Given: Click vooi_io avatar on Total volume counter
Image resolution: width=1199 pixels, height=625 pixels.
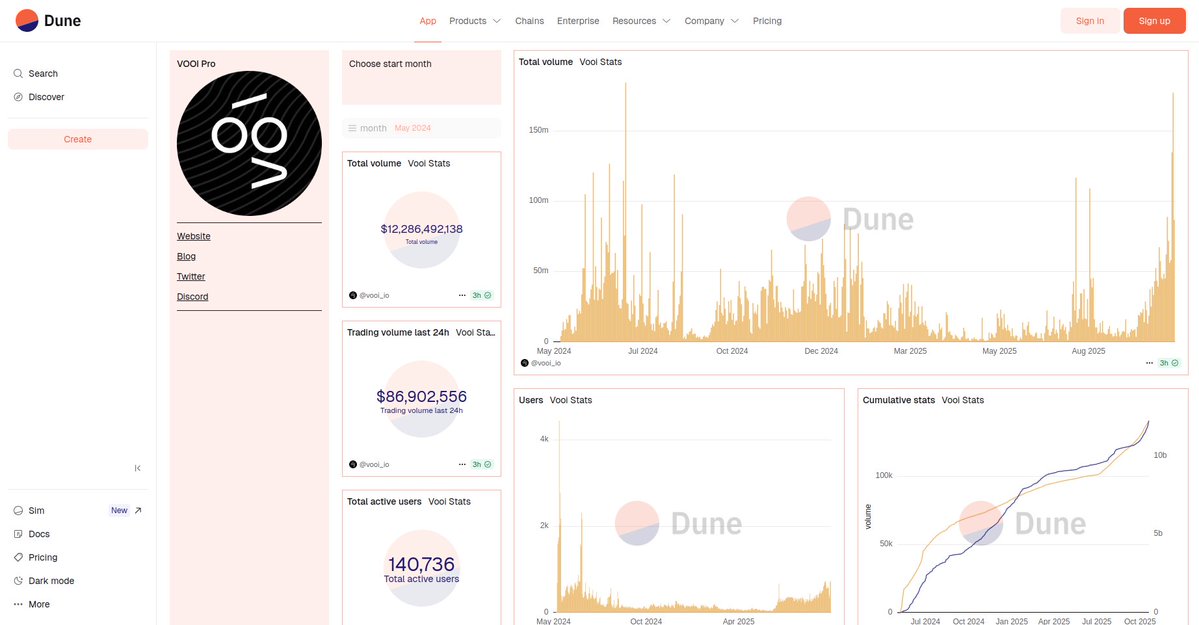Looking at the screenshot, I should pyautogui.click(x=353, y=295).
